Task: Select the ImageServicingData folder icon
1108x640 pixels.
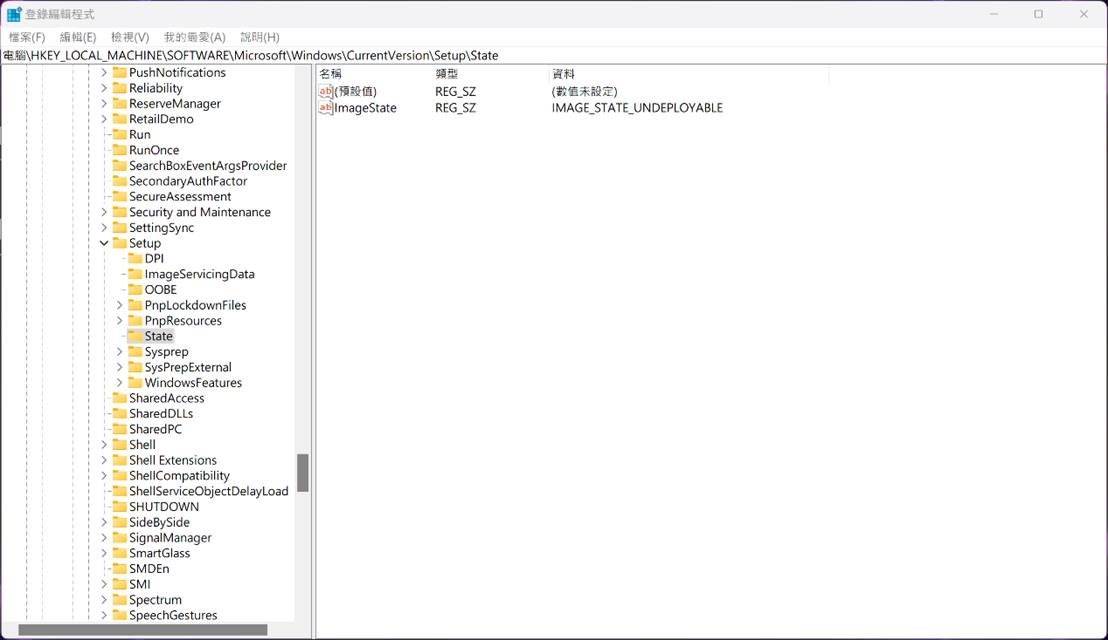Action: point(135,274)
